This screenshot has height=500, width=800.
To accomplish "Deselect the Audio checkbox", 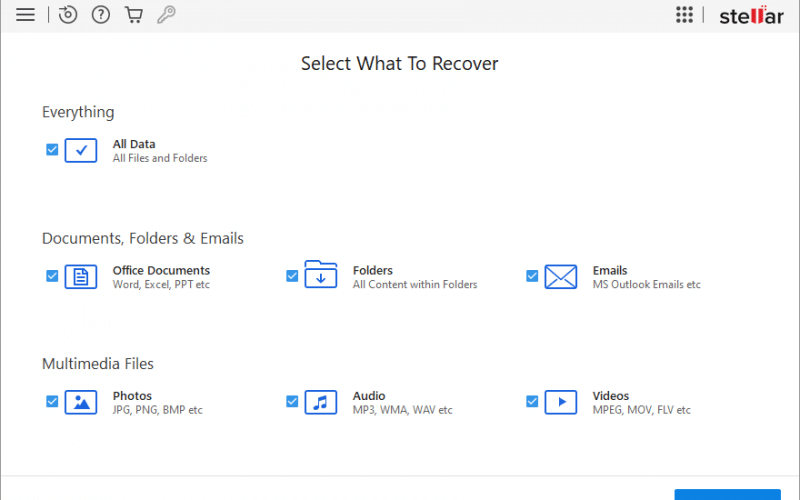I will pyautogui.click(x=292, y=402).
